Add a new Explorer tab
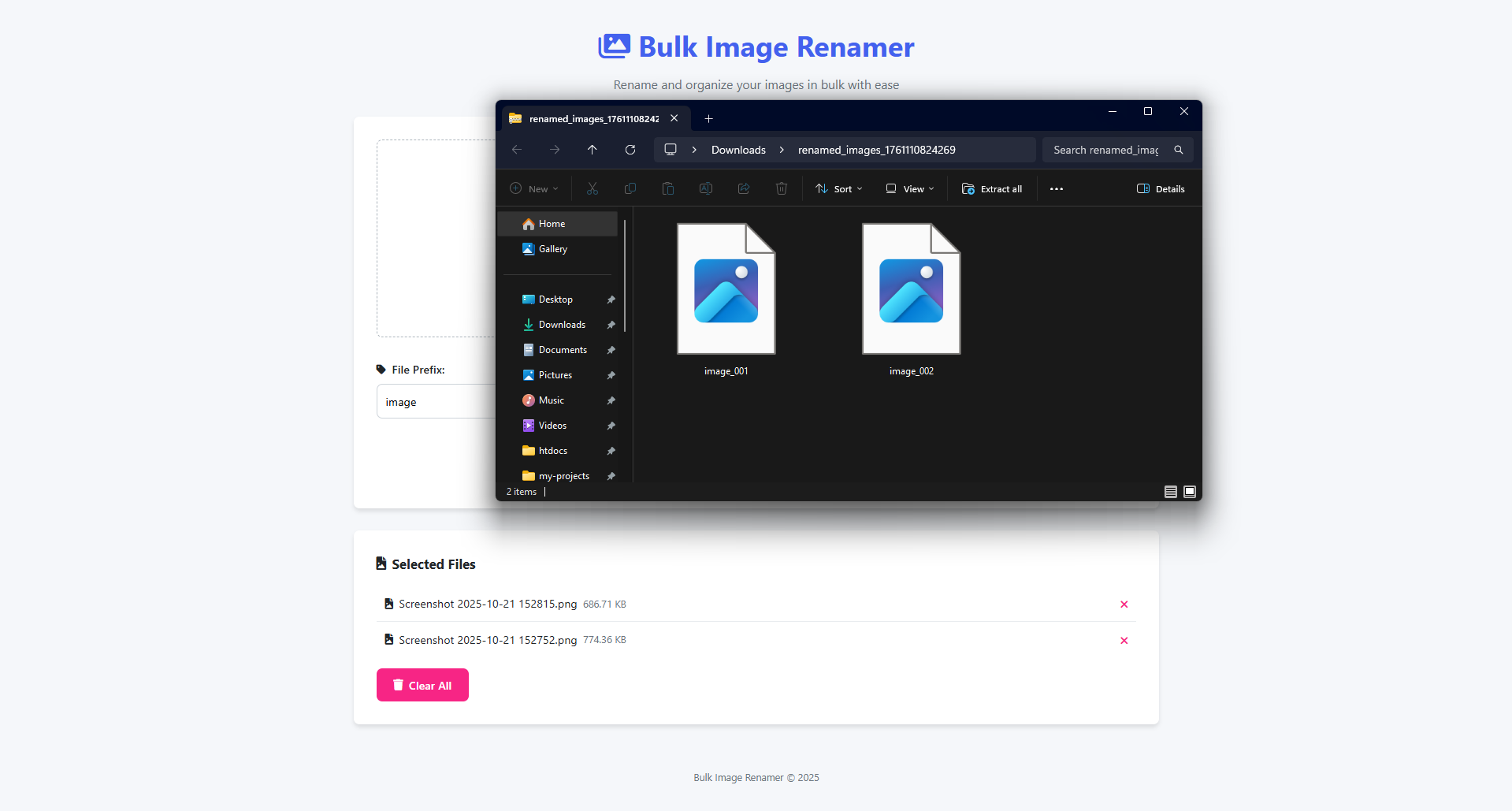The image size is (1512, 811). click(709, 119)
